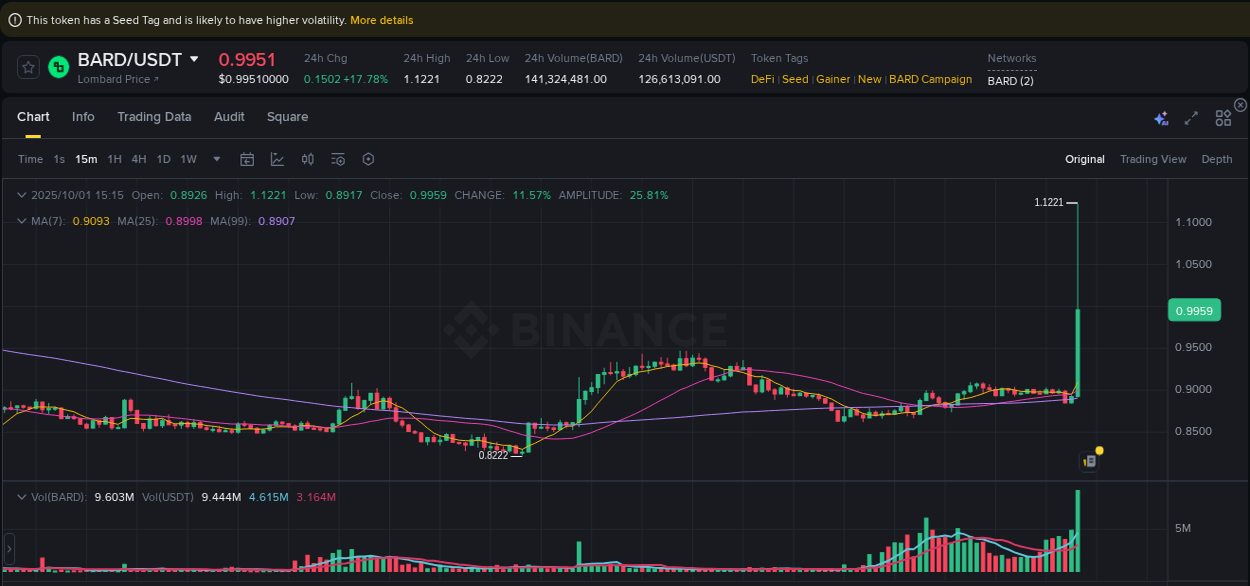The image size is (1250, 586).
Task: Switch chart to Trading View mode
Action: click(x=1153, y=159)
